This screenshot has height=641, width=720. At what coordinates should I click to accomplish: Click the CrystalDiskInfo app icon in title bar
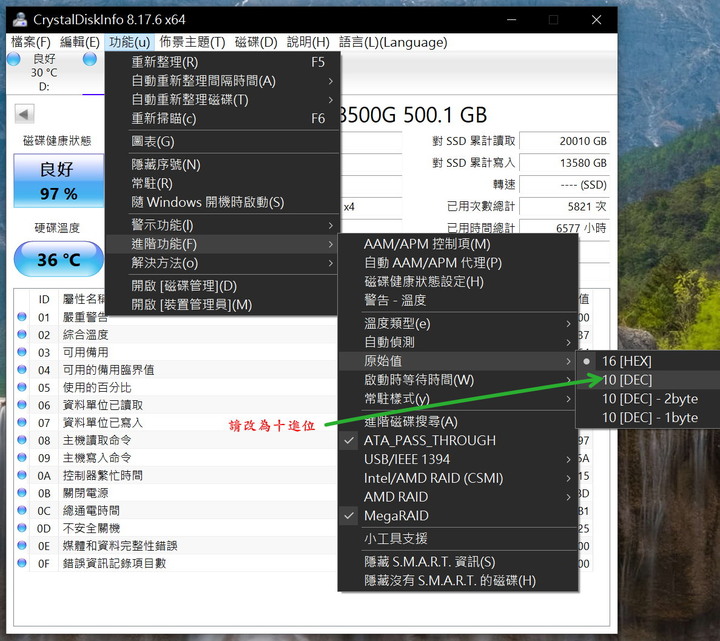tap(20, 20)
